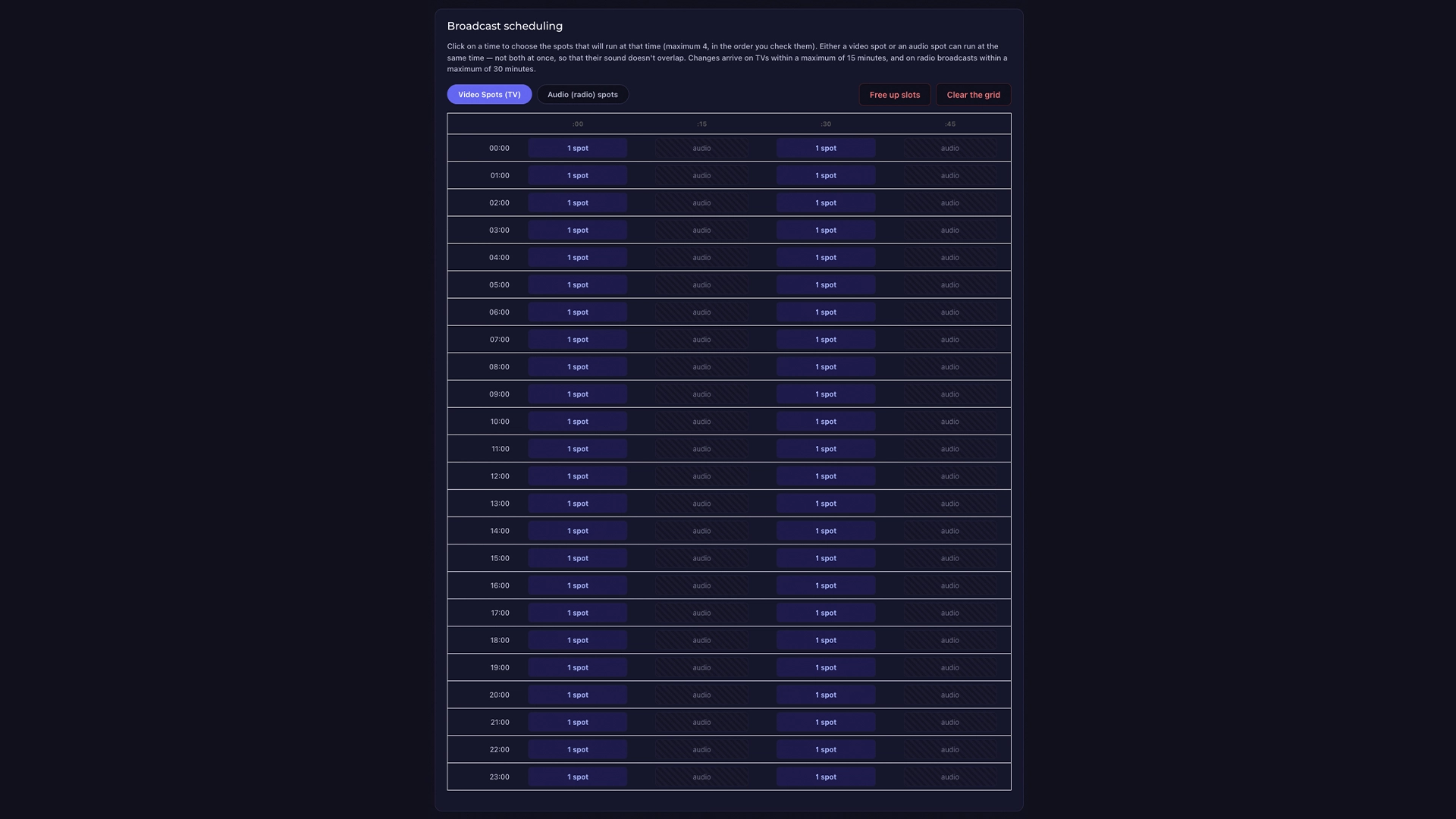Select the Video Spots (TV) tab
Screen dimensions: 1456x819
(x=489, y=95)
